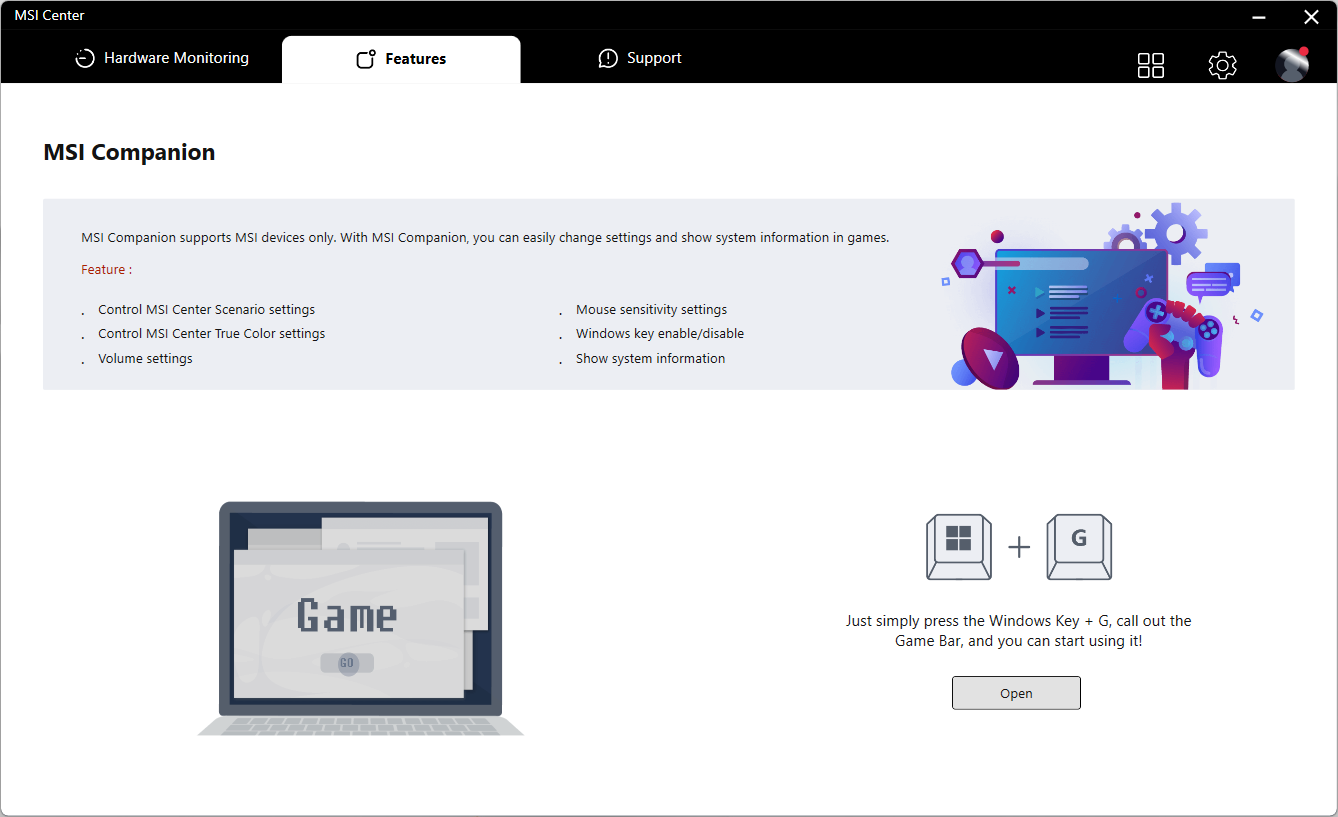
Task: Close the MSI Center window
Action: click(x=1311, y=17)
